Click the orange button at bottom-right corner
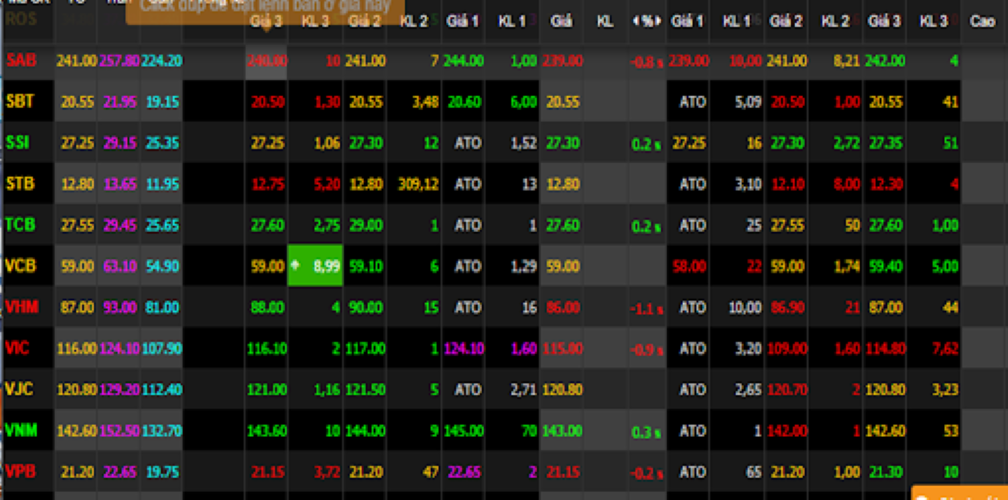The image size is (1008, 500). [960, 493]
